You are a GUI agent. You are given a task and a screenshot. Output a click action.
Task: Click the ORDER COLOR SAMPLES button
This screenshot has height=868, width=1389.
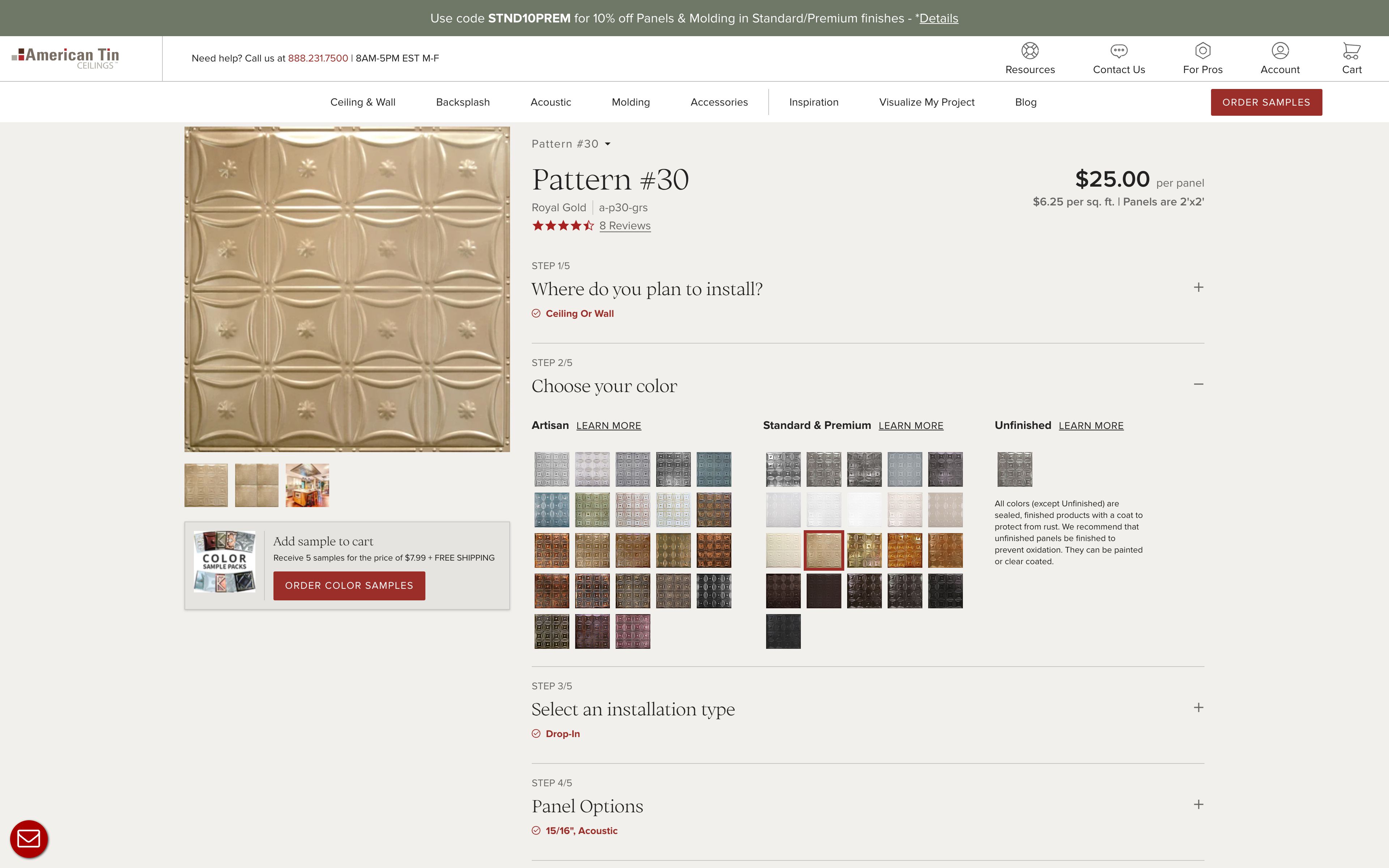pyautogui.click(x=349, y=585)
